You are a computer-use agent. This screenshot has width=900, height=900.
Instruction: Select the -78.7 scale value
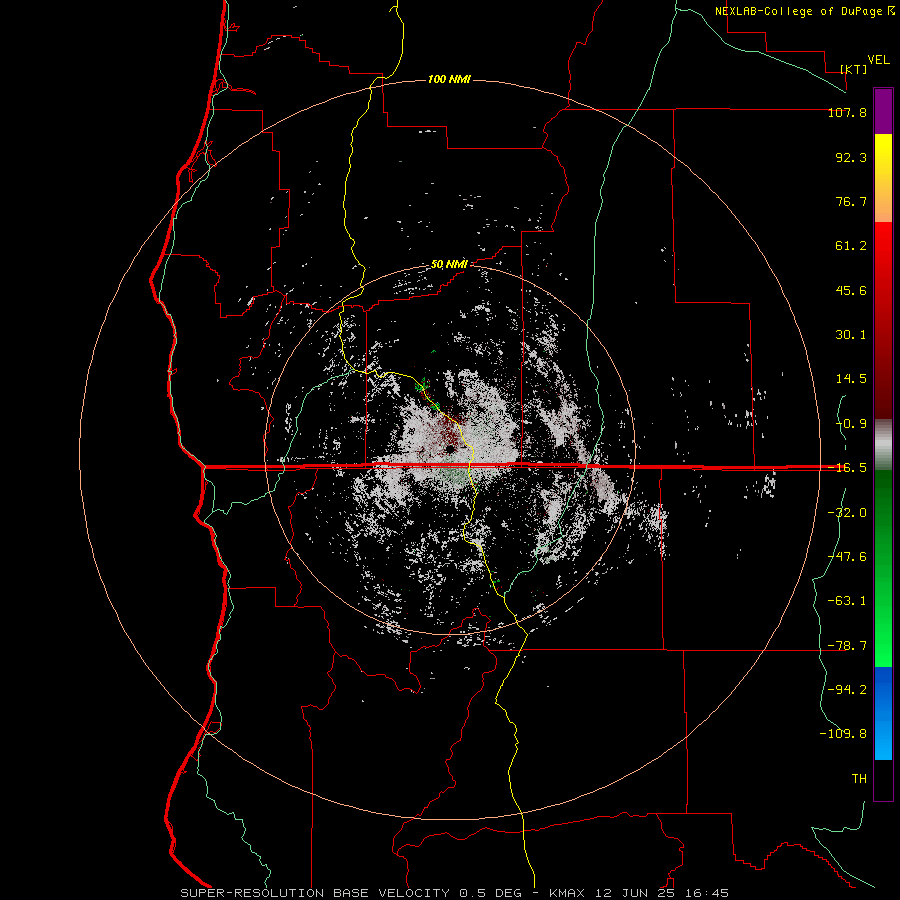[847, 646]
